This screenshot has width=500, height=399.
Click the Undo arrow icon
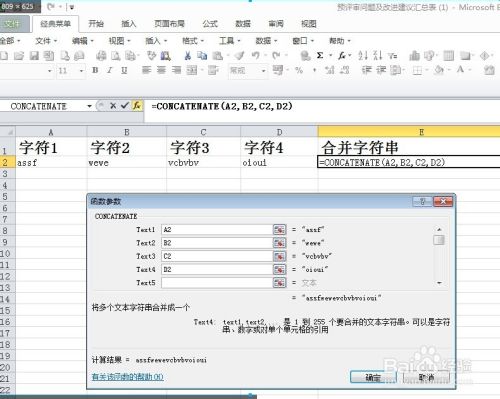pos(256,56)
